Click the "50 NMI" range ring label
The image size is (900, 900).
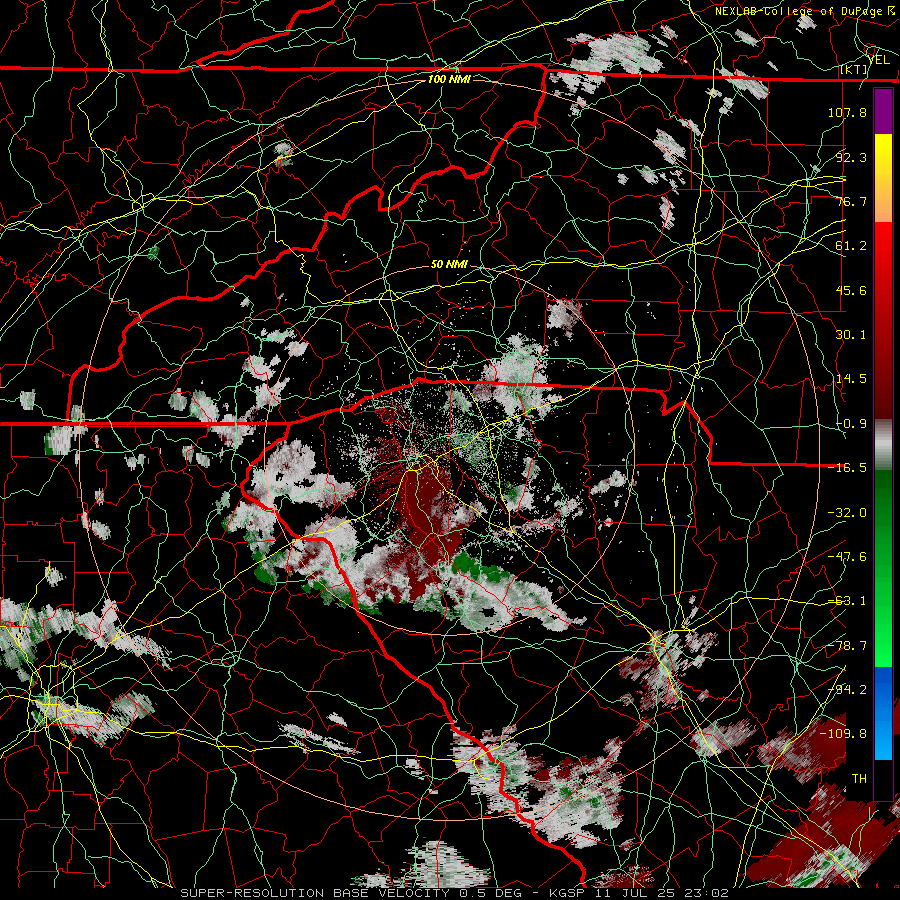pyautogui.click(x=449, y=265)
